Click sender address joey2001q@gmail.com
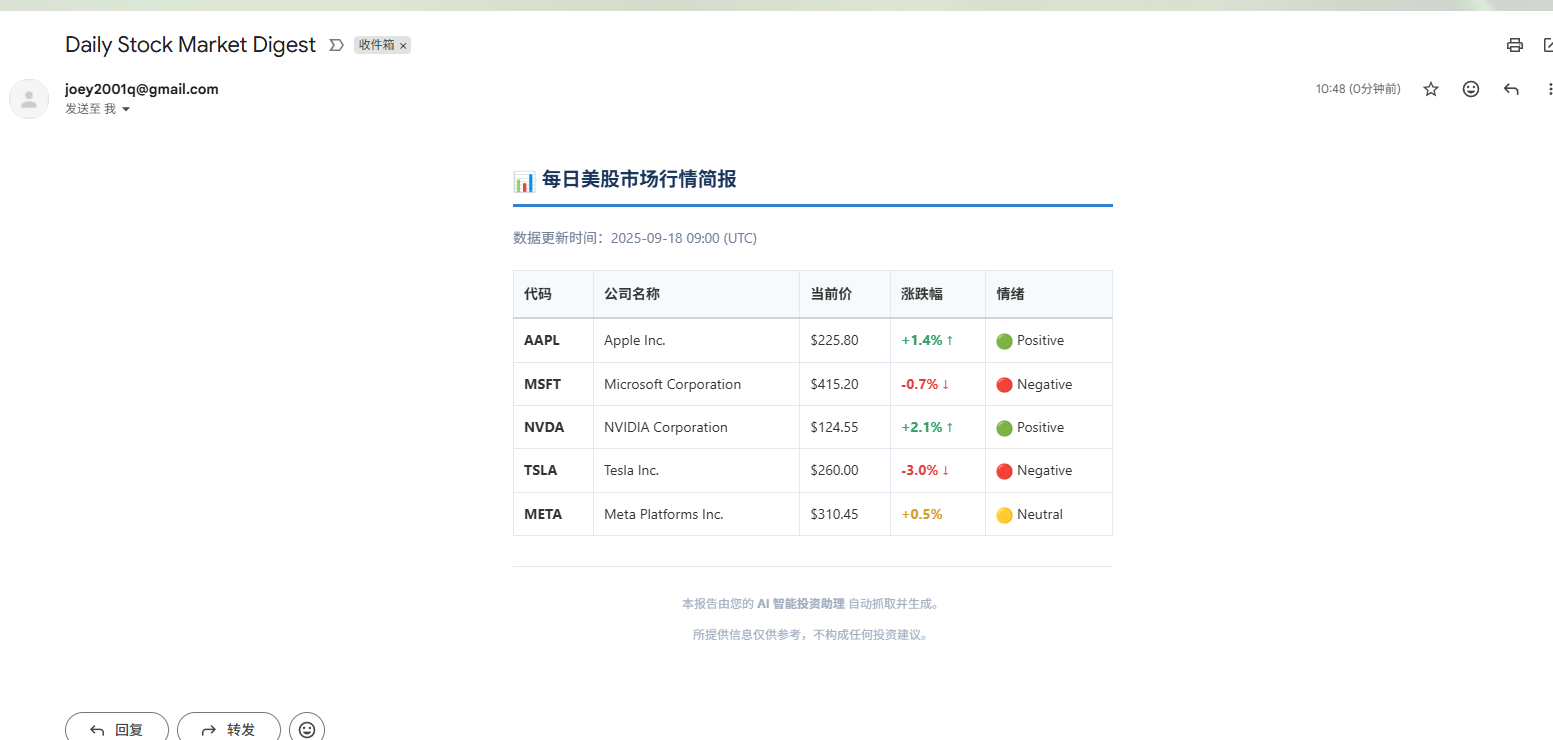The image size is (1553, 740). 142,89
